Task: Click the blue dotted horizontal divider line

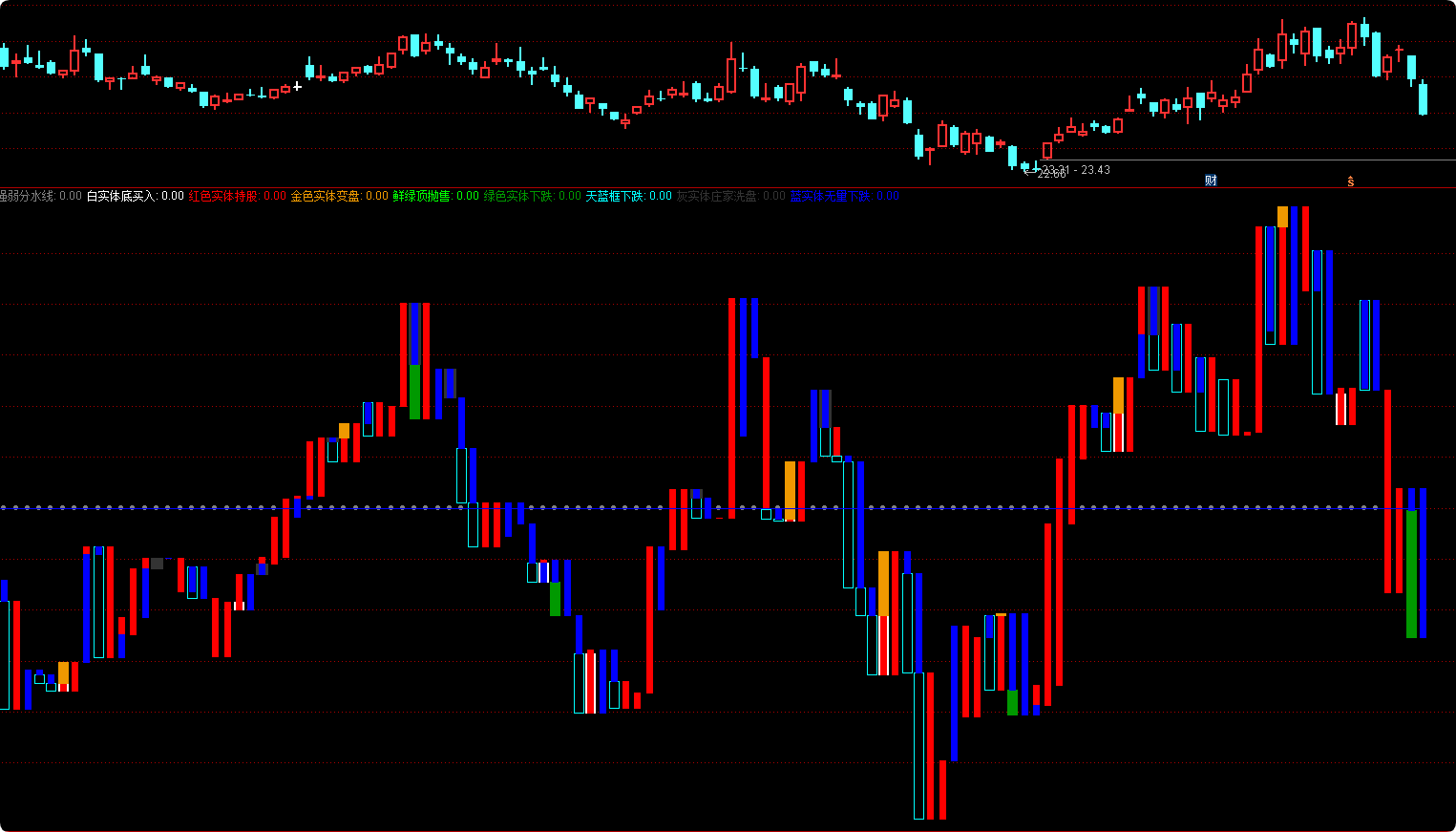Action: [x=728, y=507]
